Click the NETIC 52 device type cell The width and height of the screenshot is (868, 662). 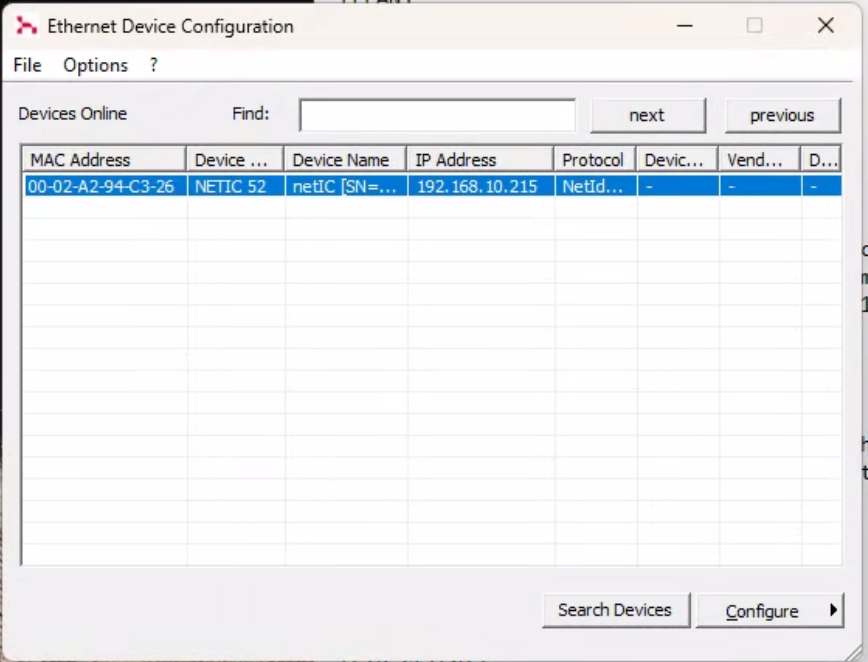(x=231, y=187)
